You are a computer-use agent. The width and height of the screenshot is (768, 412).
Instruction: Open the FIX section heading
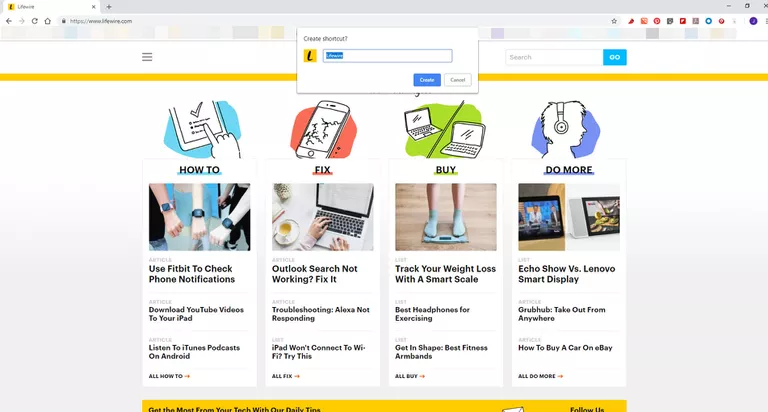pos(322,170)
